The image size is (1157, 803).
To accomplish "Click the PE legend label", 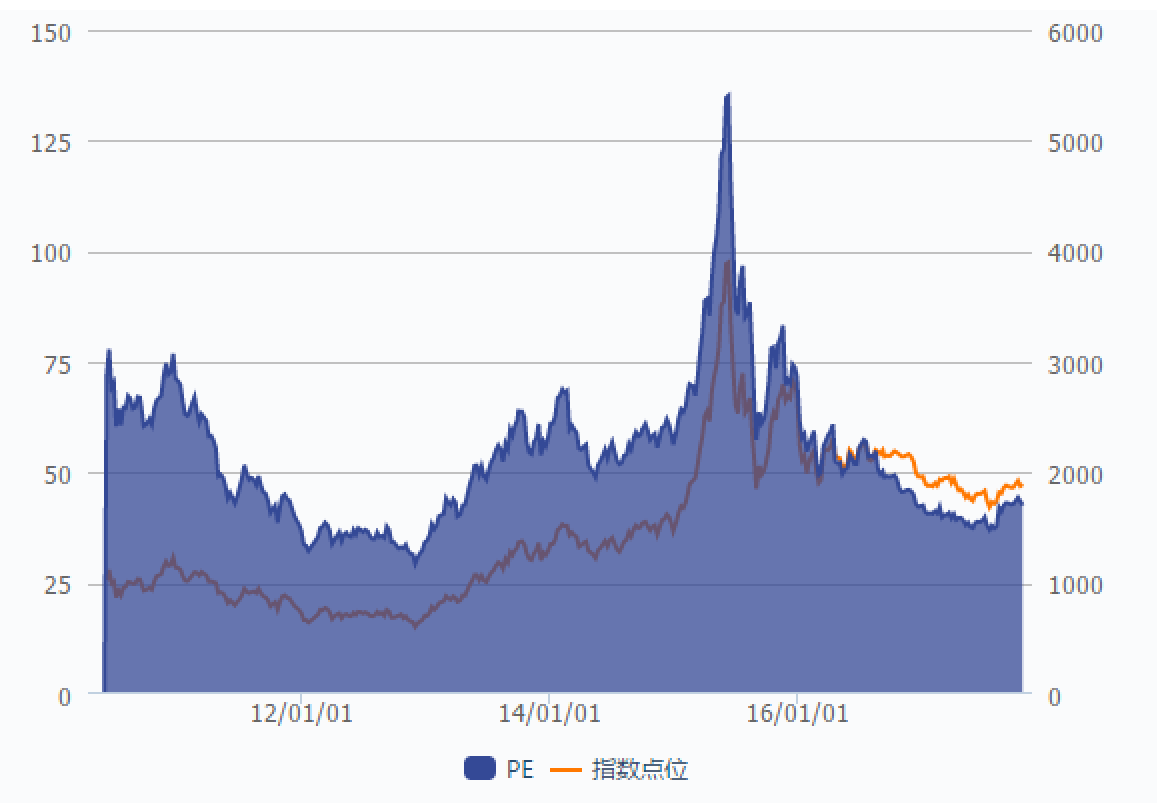I will pos(519,770).
